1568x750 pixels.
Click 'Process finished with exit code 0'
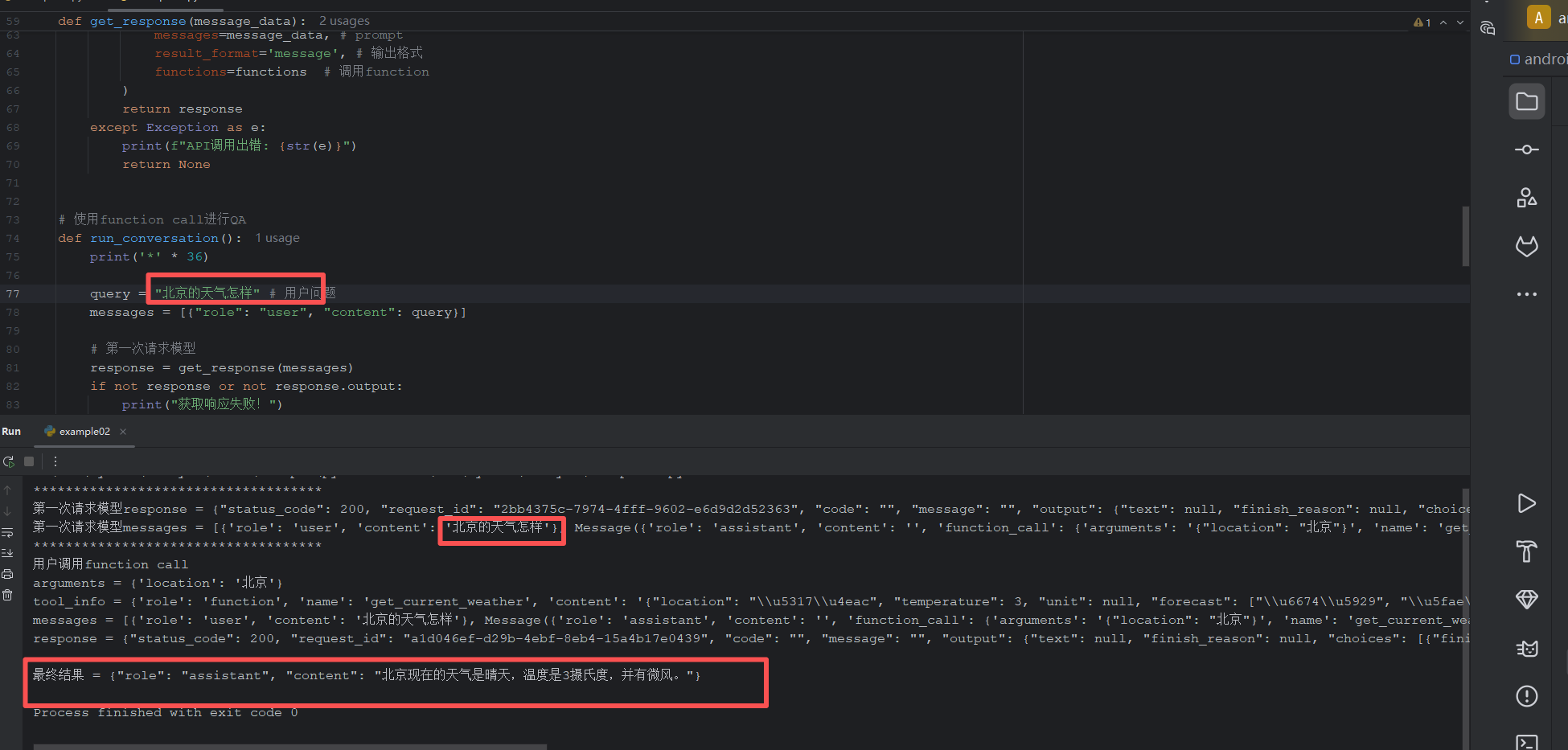(x=166, y=712)
